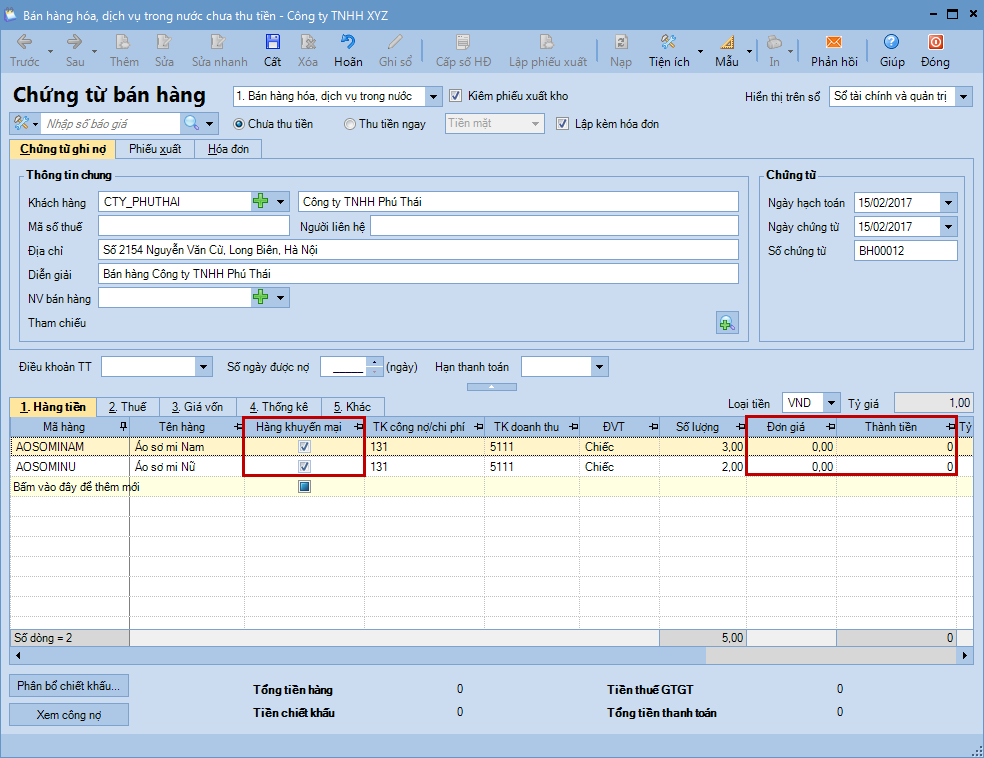Click the Tham chiếu reference search icon

coord(727,323)
